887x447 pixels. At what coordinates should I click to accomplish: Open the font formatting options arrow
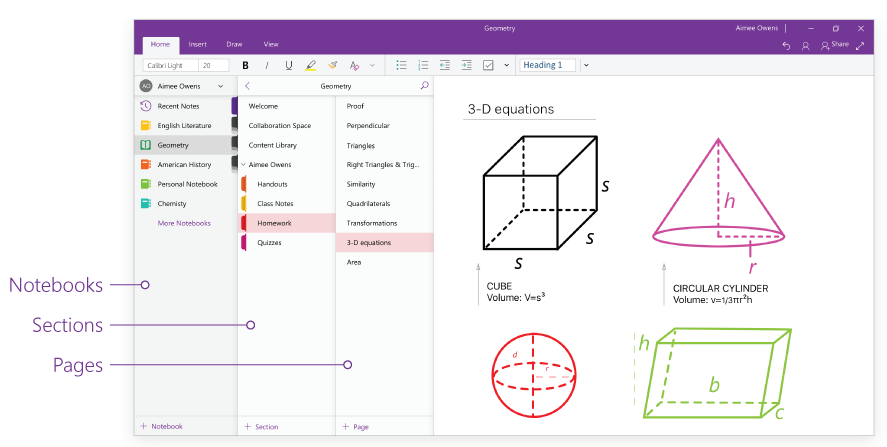(372, 66)
